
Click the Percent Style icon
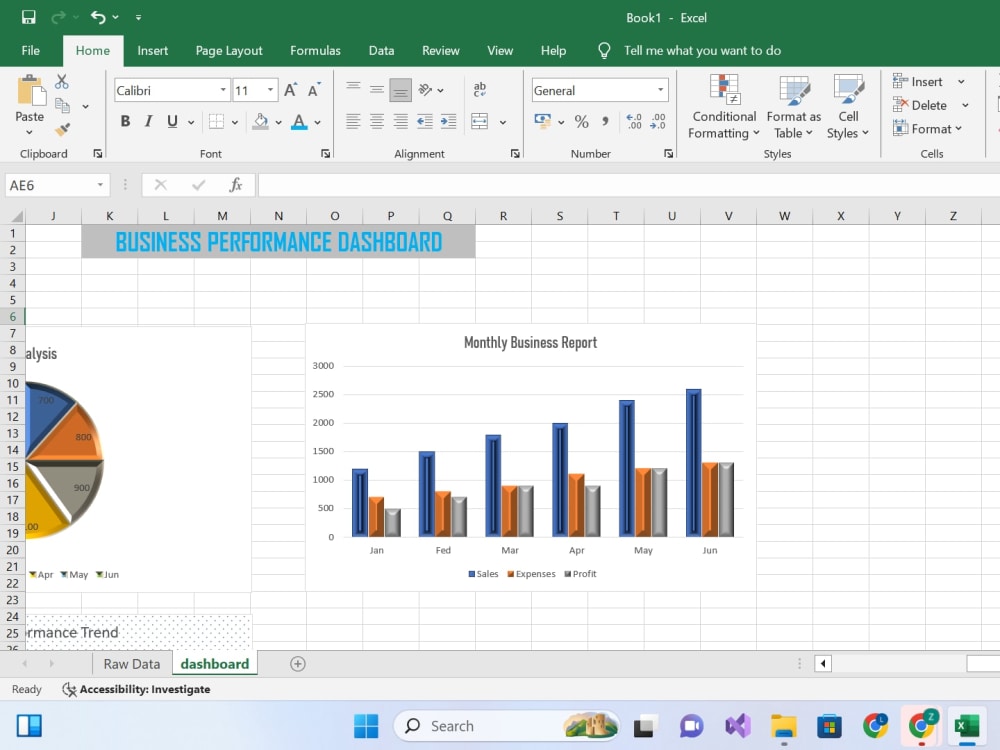(581, 121)
